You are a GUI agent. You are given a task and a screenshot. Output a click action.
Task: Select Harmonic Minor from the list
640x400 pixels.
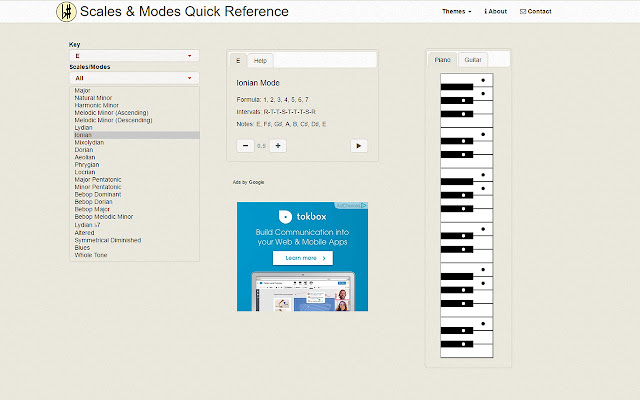click(x=96, y=105)
